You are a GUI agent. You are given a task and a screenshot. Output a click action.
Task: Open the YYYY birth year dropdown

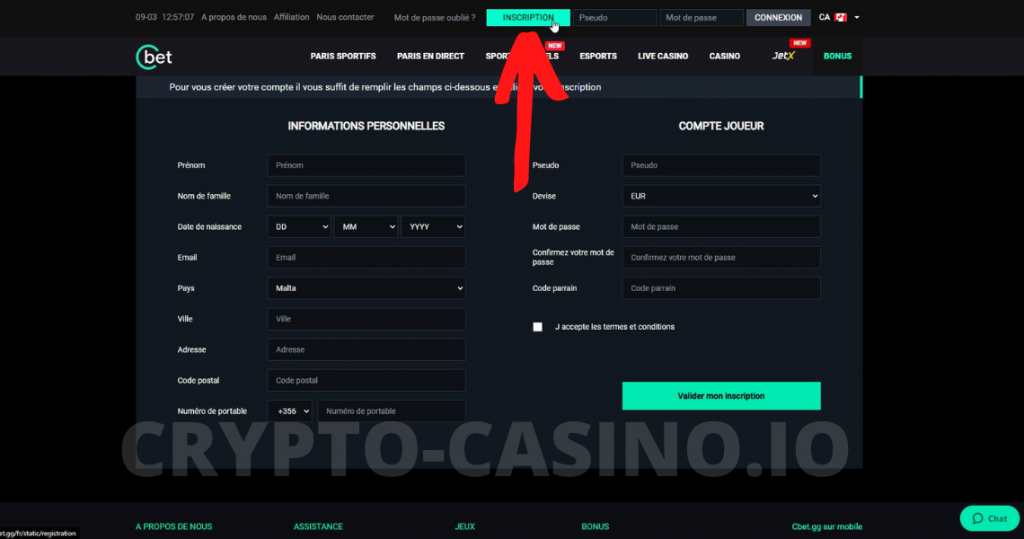(433, 227)
